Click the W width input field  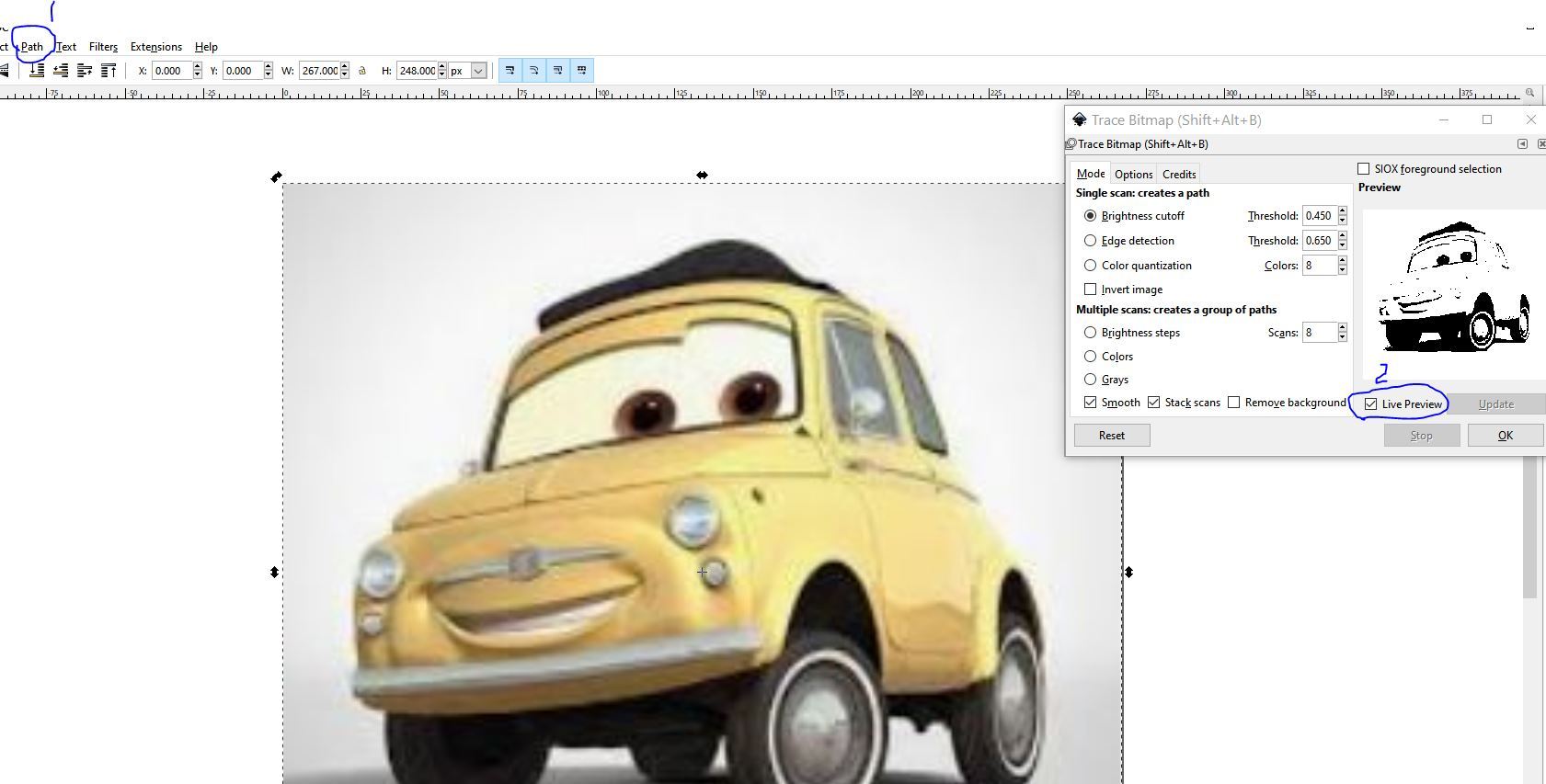point(319,71)
